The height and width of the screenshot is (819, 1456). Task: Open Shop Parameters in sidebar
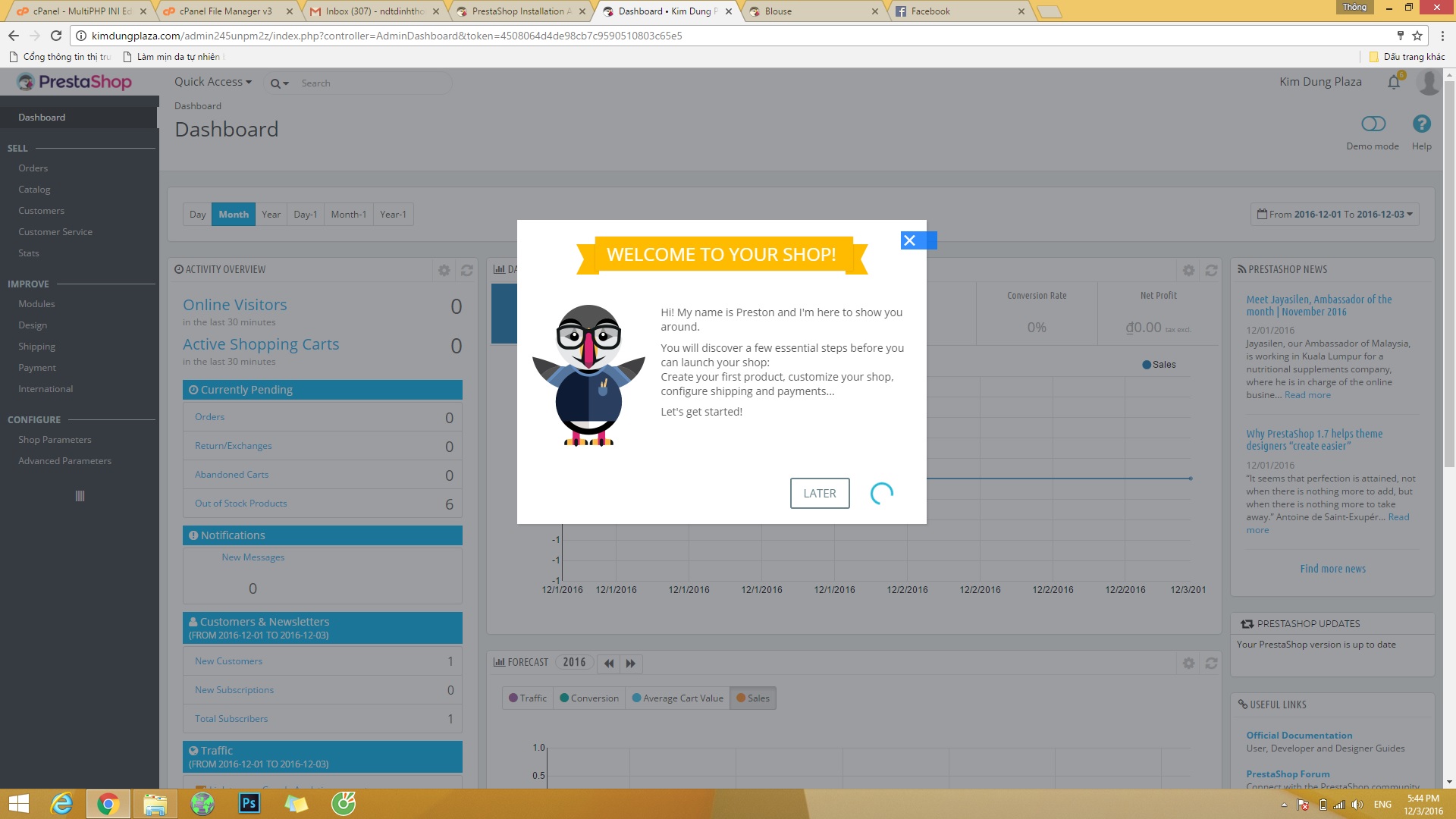(x=55, y=440)
